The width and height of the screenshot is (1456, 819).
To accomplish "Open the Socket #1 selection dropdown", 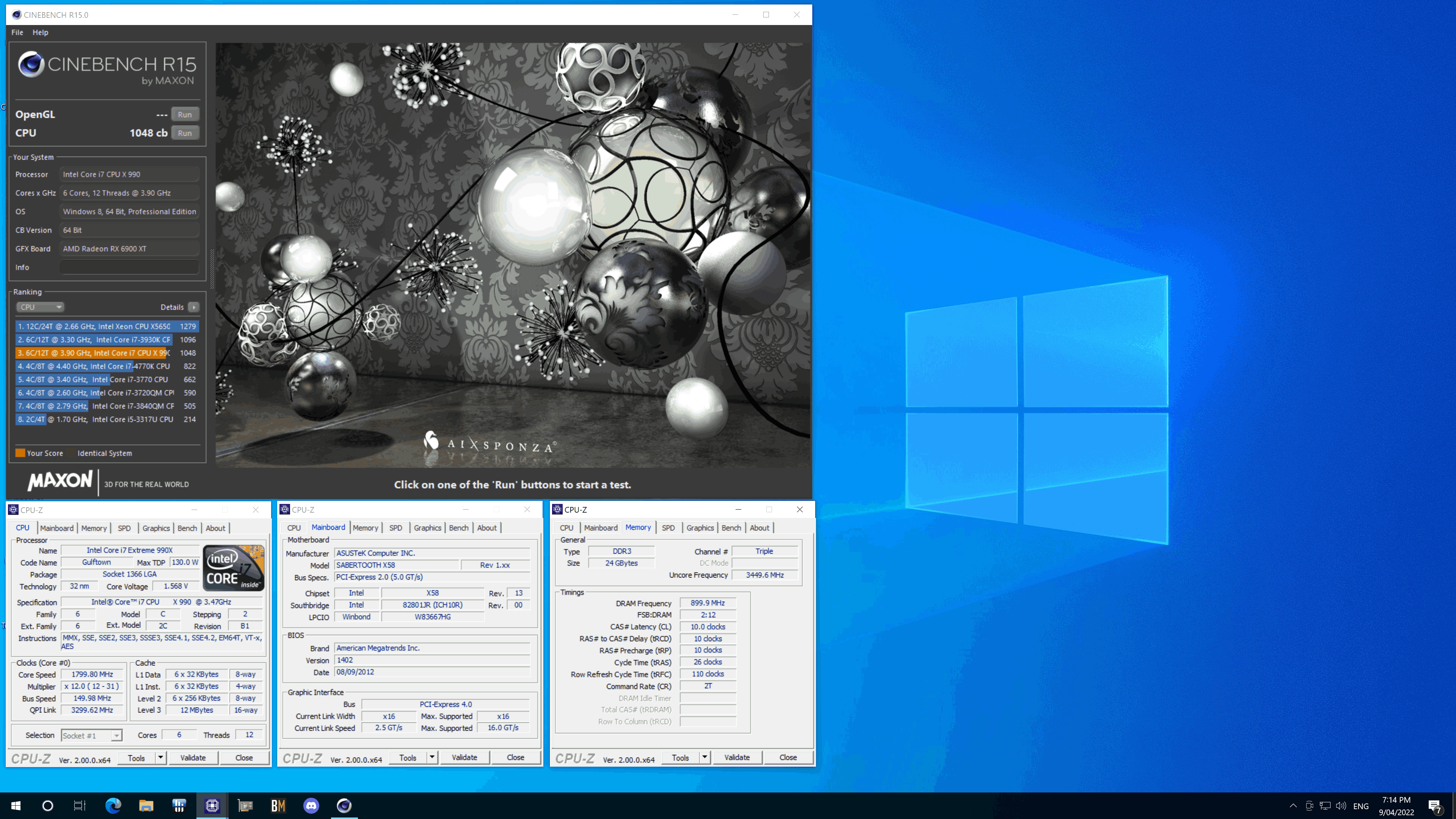I will pyautogui.click(x=91, y=735).
